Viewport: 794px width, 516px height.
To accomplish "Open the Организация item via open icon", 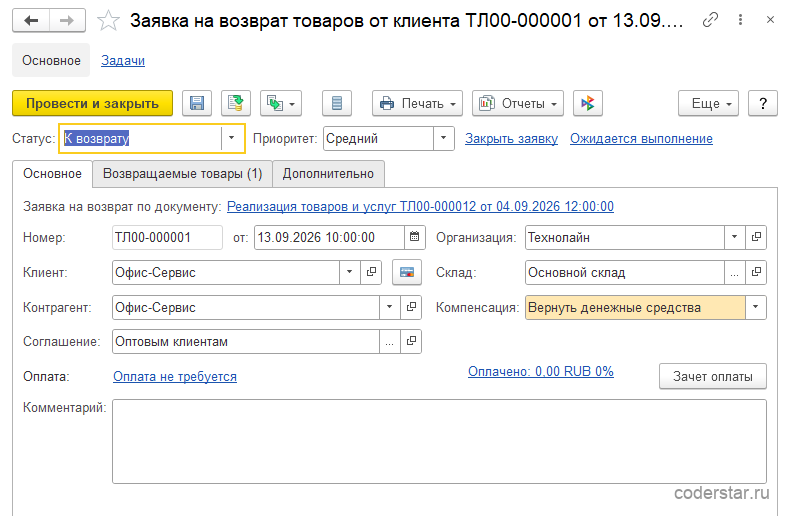I will click(x=756, y=237).
